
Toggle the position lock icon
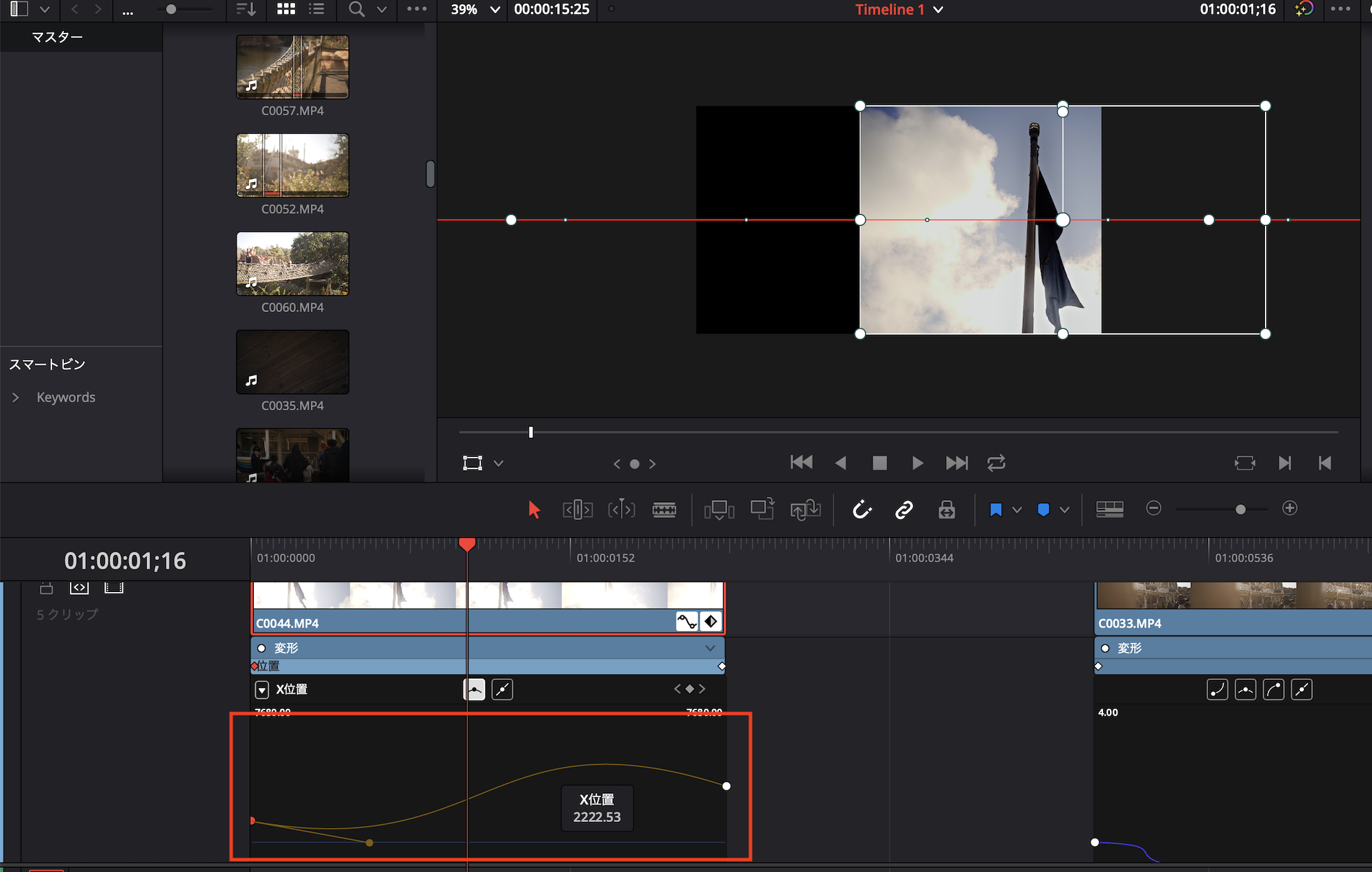coord(947,510)
